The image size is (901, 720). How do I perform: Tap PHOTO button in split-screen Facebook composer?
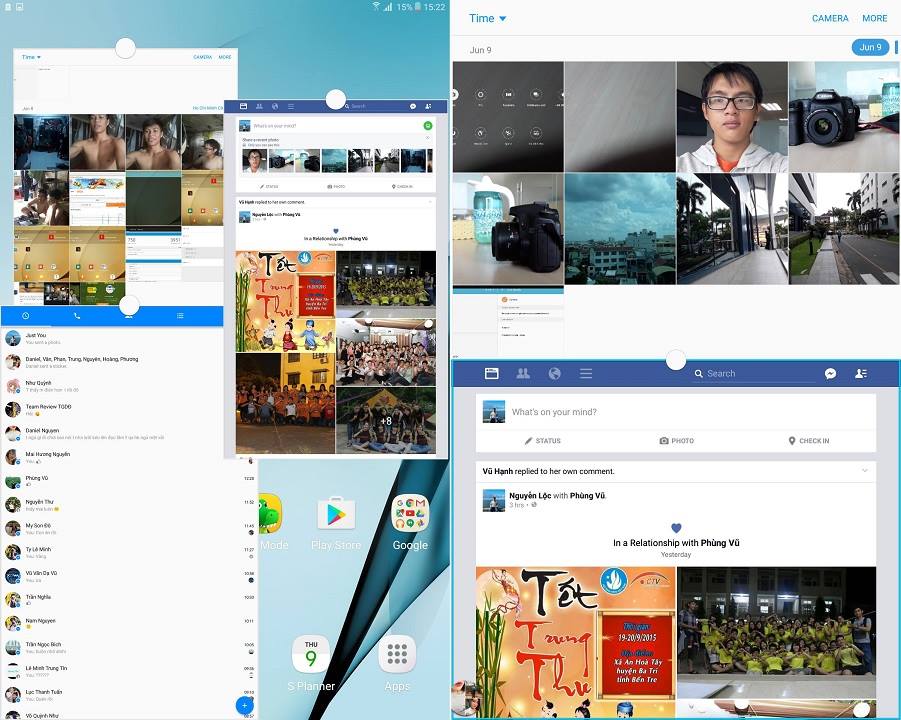[676, 441]
